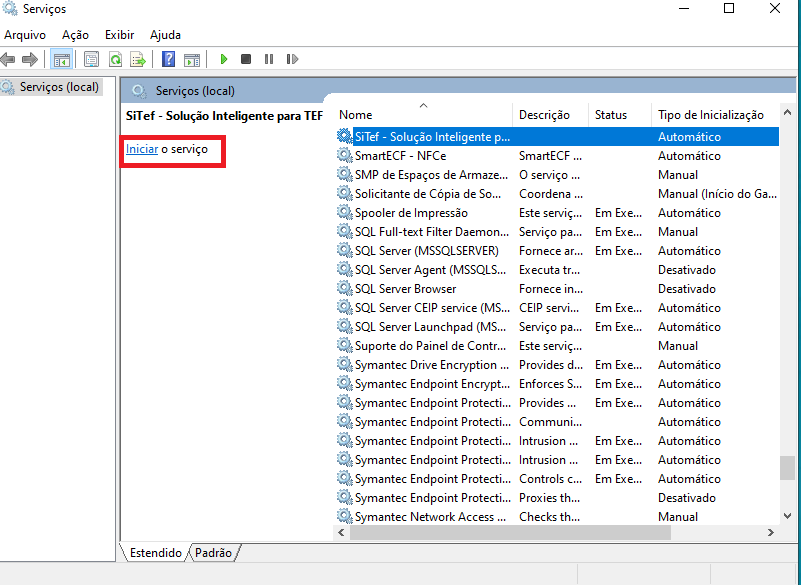Click the Refresh toolbar icon

(x=116, y=60)
